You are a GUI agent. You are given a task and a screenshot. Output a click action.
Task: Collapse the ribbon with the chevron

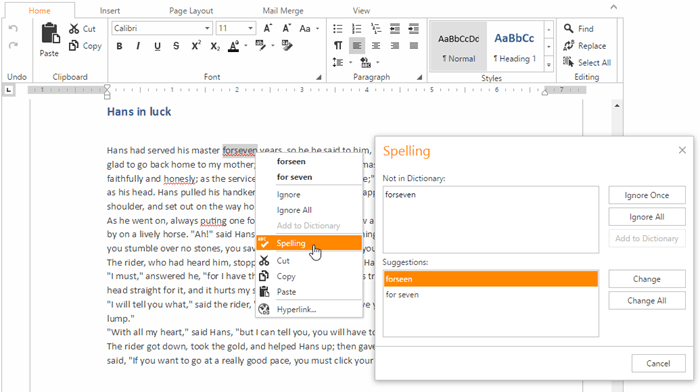614,7
